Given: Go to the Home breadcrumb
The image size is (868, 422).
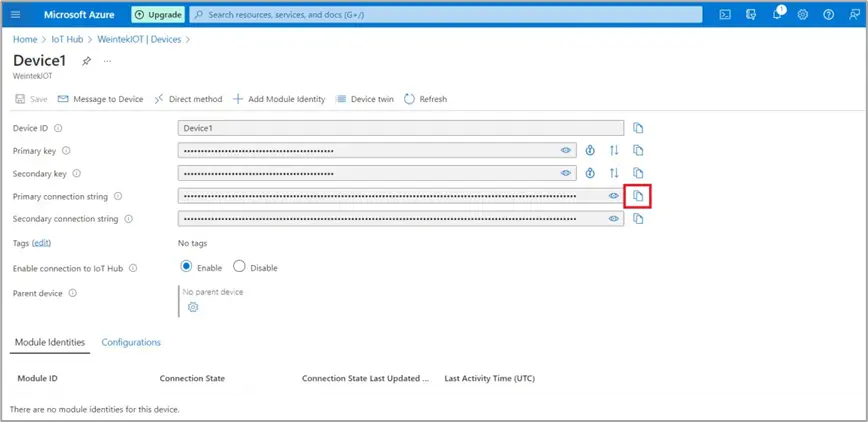Looking at the screenshot, I should 25,39.
